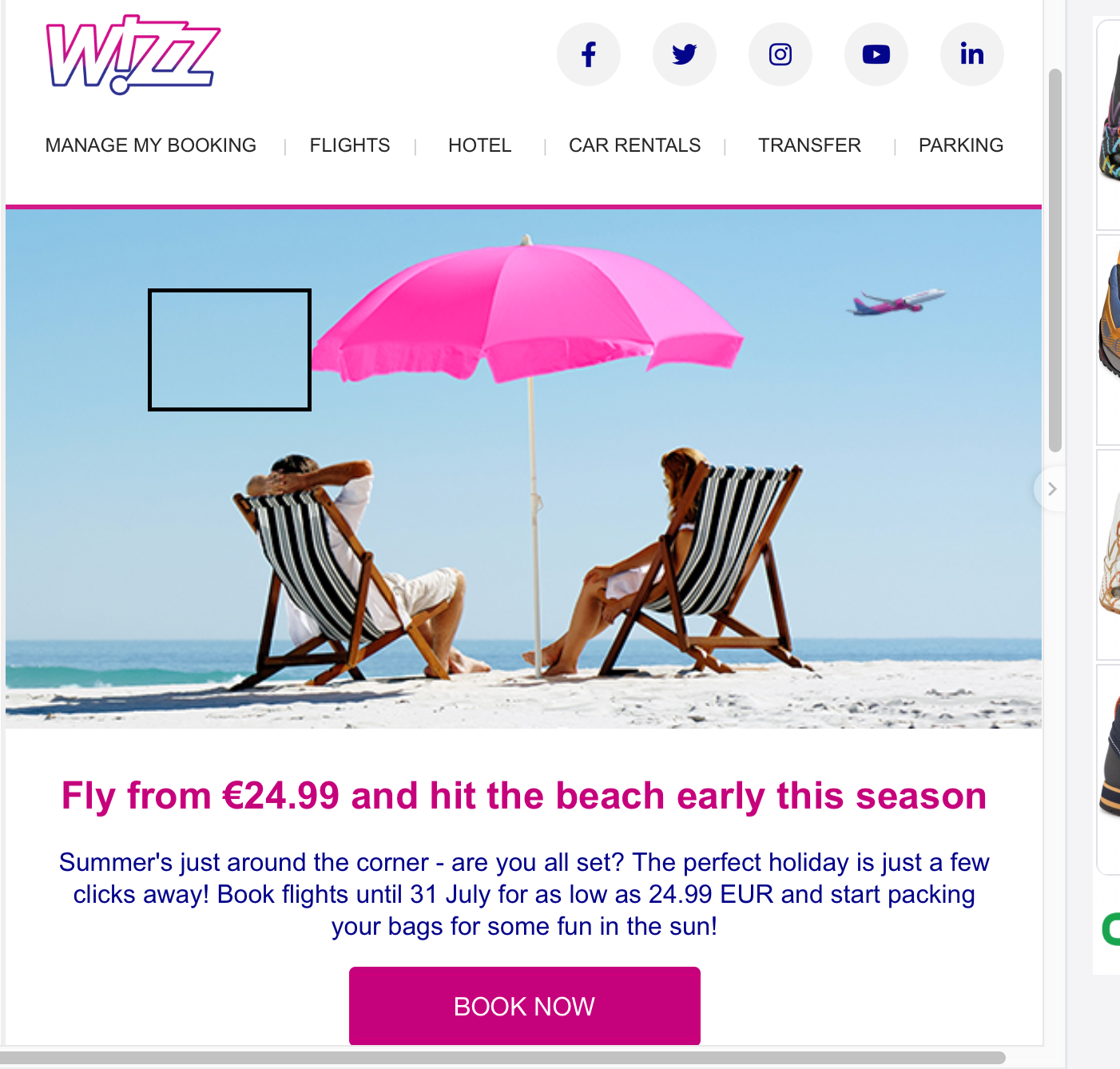1120x1069 pixels.
Task: Click the Fly from €24.99 headline
Action: tap(524, 796)
